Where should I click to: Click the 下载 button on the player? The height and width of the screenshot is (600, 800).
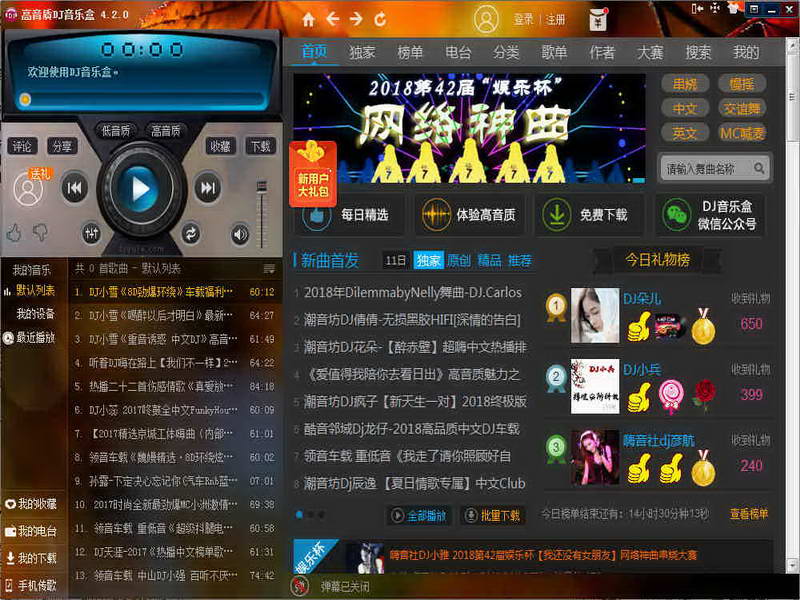coord(261,146)
